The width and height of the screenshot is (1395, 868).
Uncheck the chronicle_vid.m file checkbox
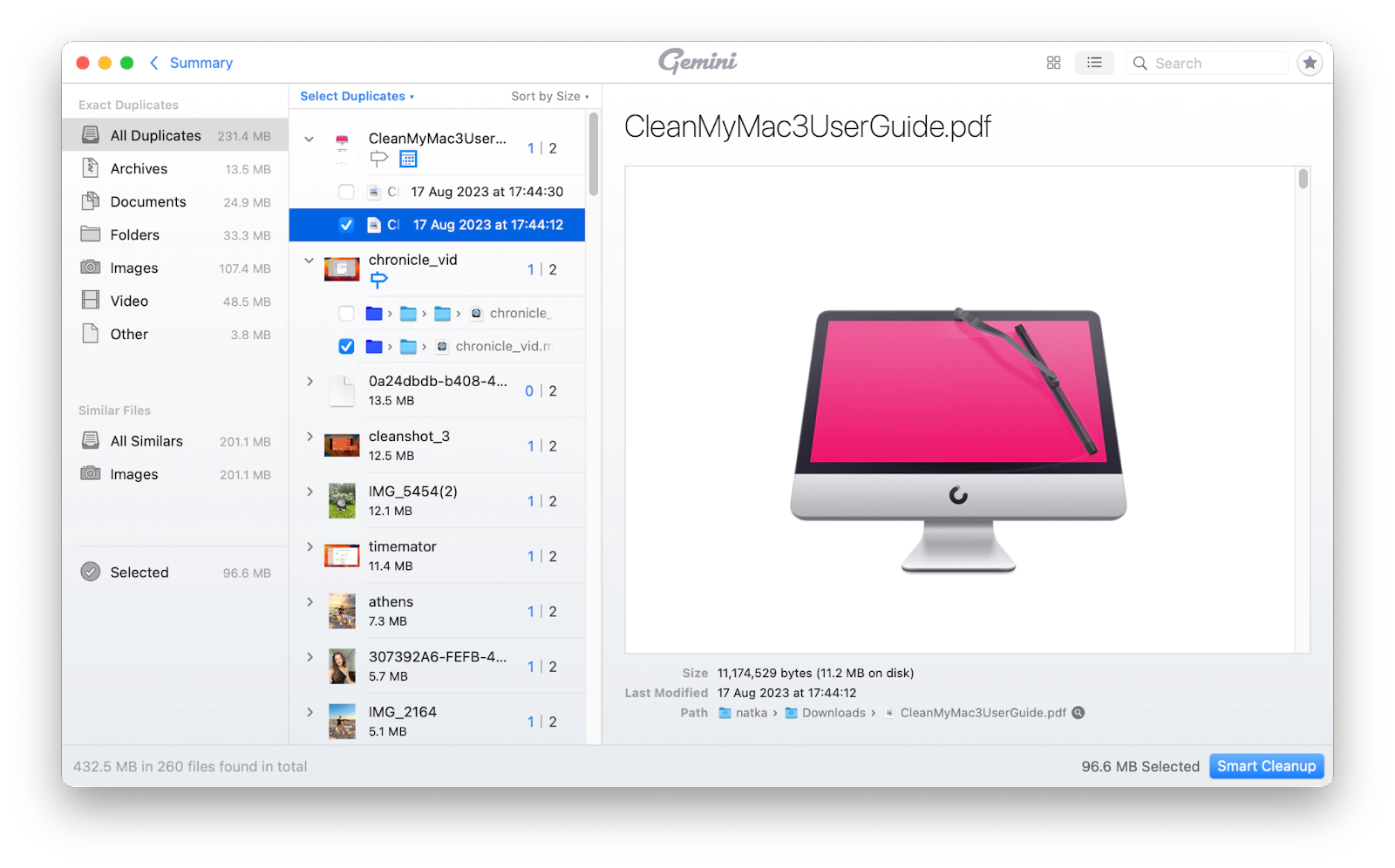(x=346, y=346)
